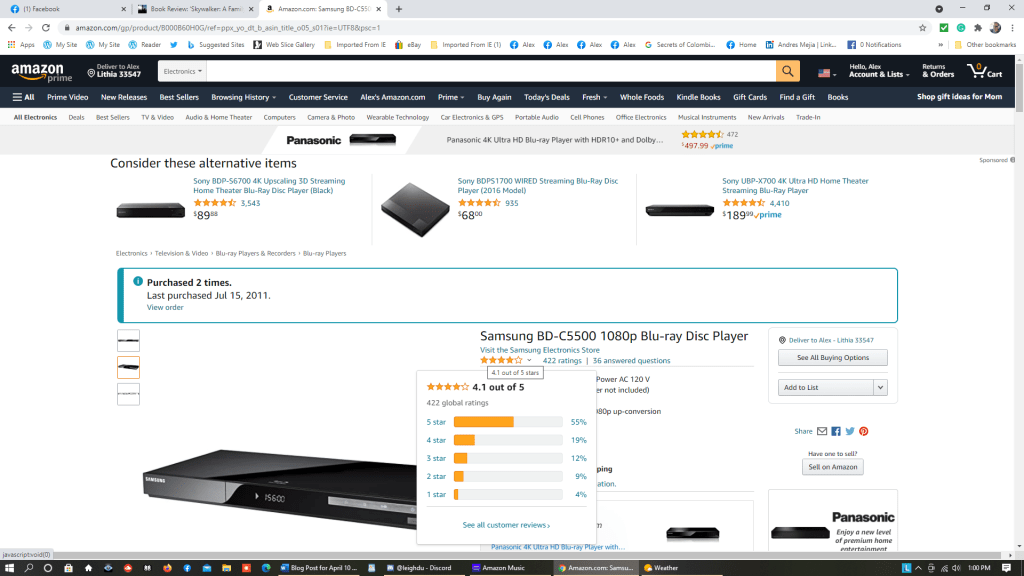Click See All Buying Options button
The image size is (1024, 576).
(833, 358)
